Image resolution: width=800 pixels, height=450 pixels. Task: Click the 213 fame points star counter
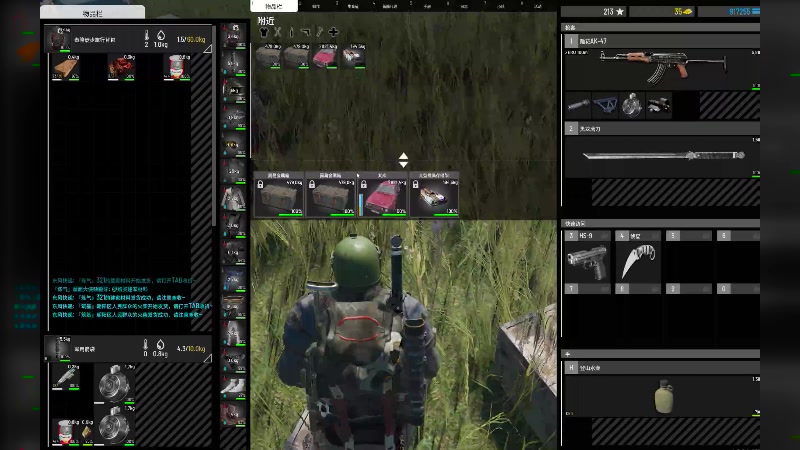tap(593, 11)
